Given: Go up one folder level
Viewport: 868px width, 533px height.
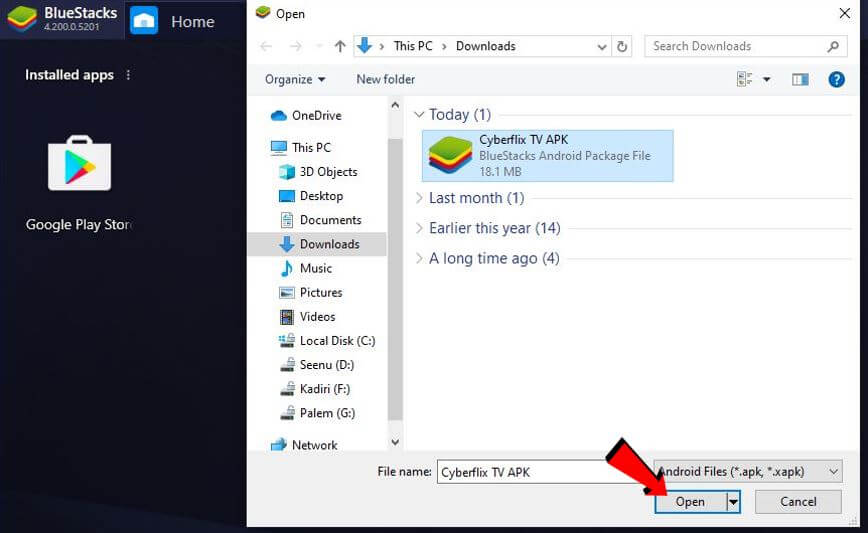Looking at the screenshot, I should (340, 46).
